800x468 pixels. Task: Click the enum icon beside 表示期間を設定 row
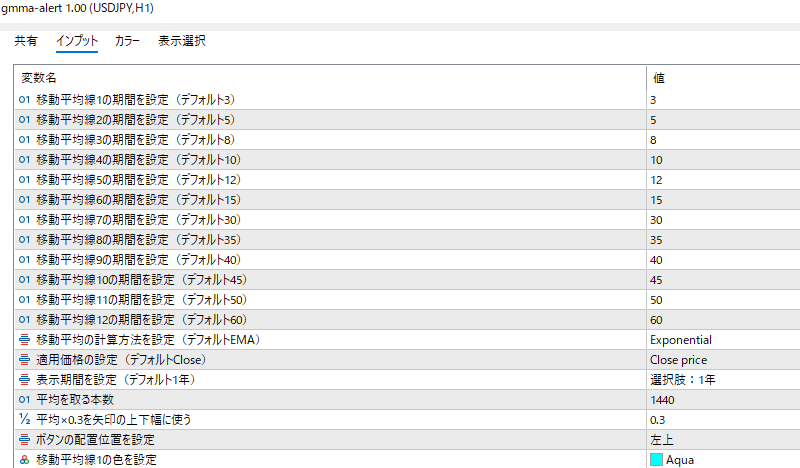click(25, 379)
